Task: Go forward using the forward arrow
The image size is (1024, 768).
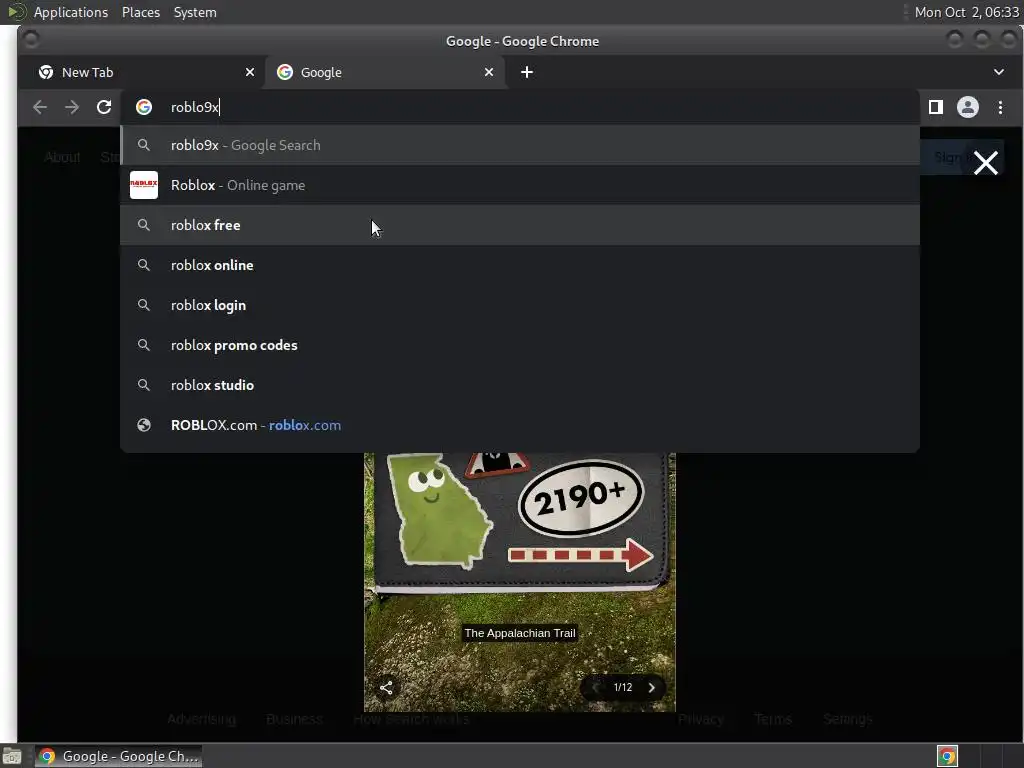Action: pyautogui.click(x=72, y=107)
